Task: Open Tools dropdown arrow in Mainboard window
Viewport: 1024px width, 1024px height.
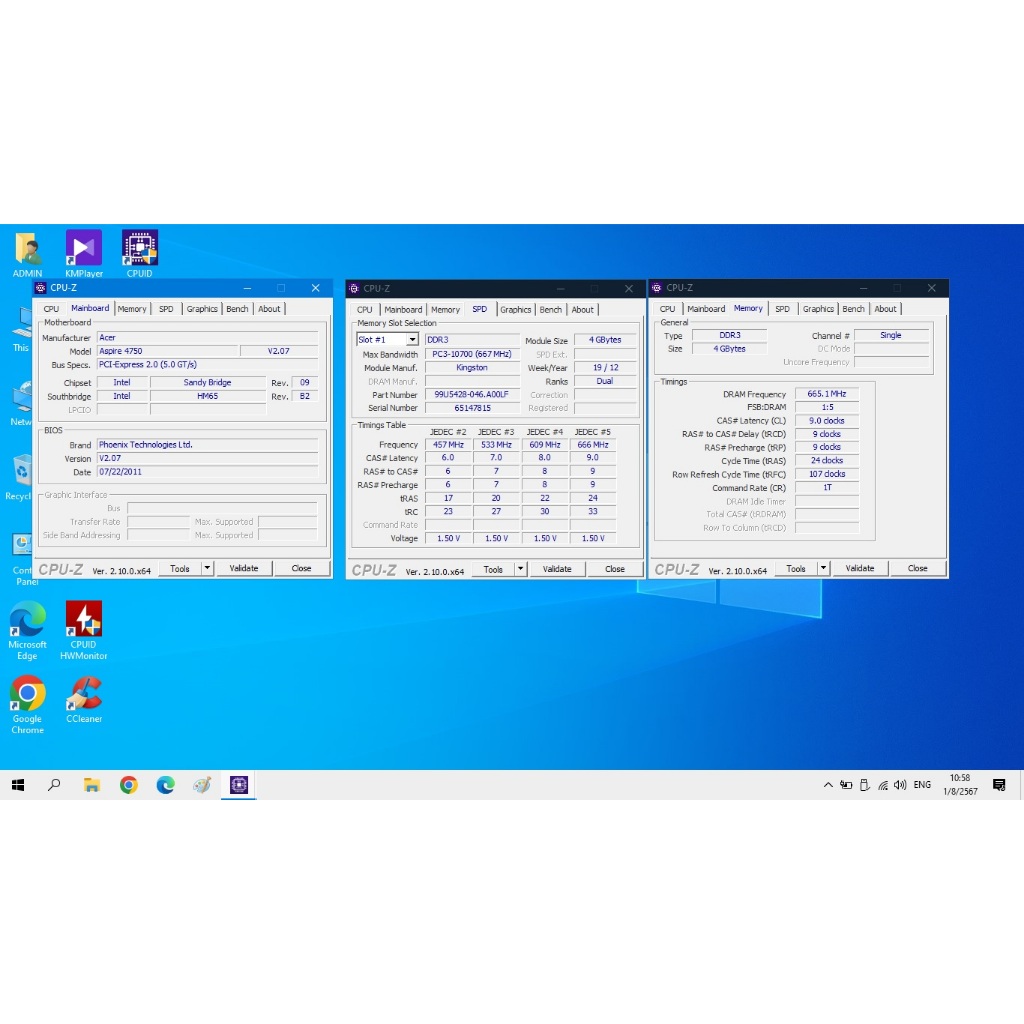Action: [x=207, y=568]
